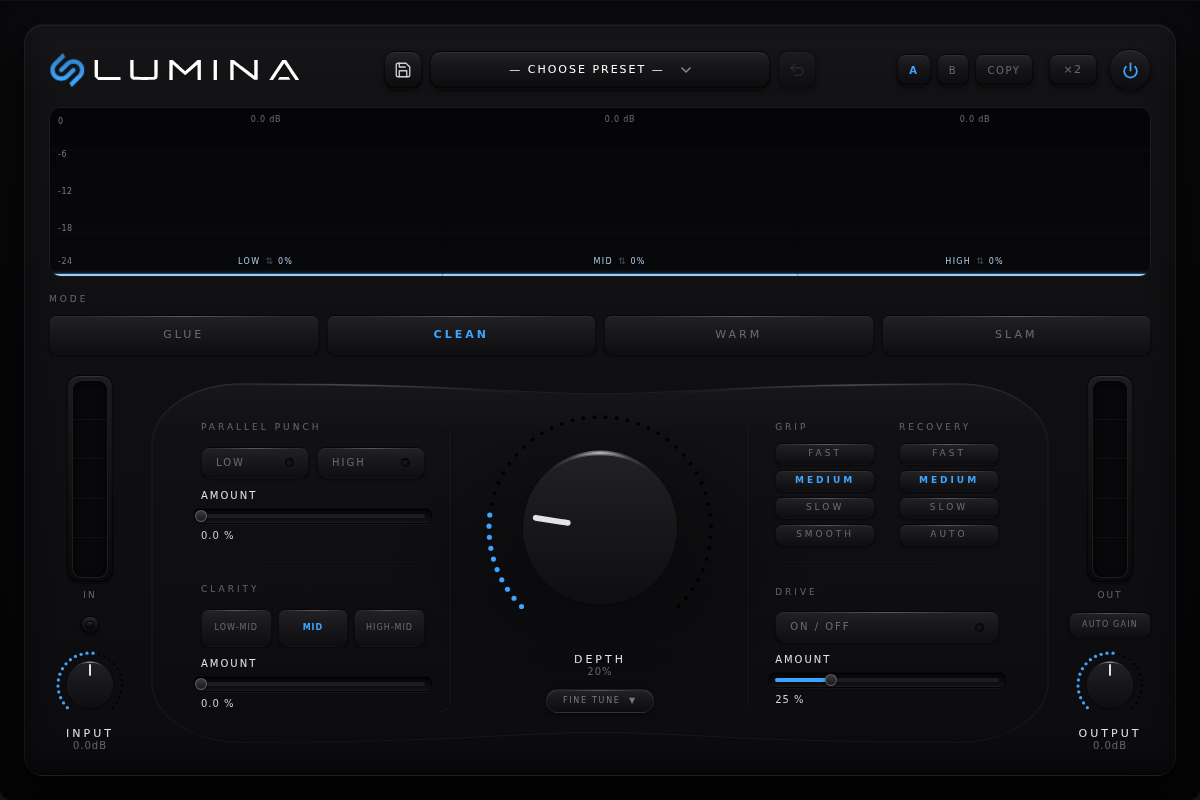Open the Choose Preset dropdown
Screen dimensions: 1200x800
[600, 70]
